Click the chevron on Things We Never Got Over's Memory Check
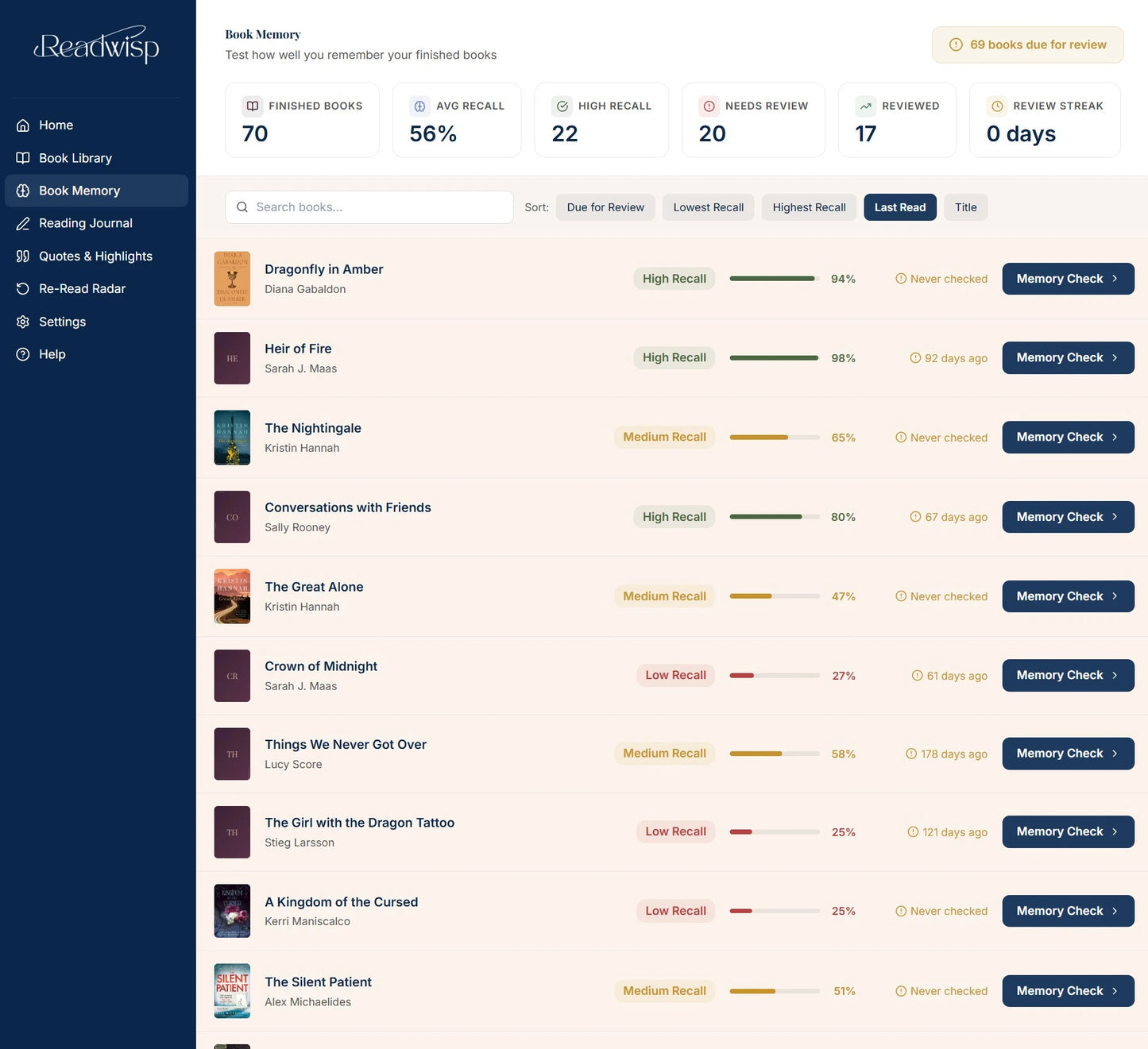 pos(1115,754)
